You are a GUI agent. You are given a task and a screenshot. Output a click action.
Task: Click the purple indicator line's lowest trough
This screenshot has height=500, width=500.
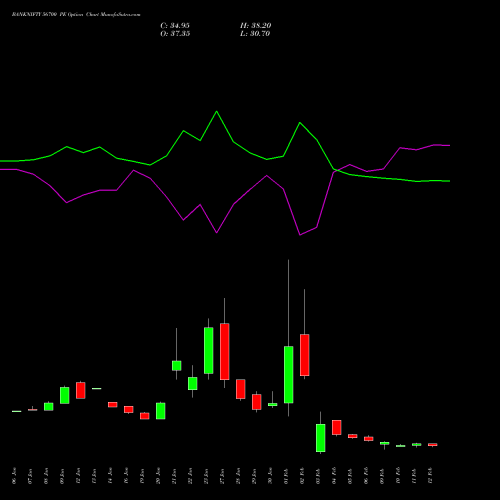pos(300,235)
